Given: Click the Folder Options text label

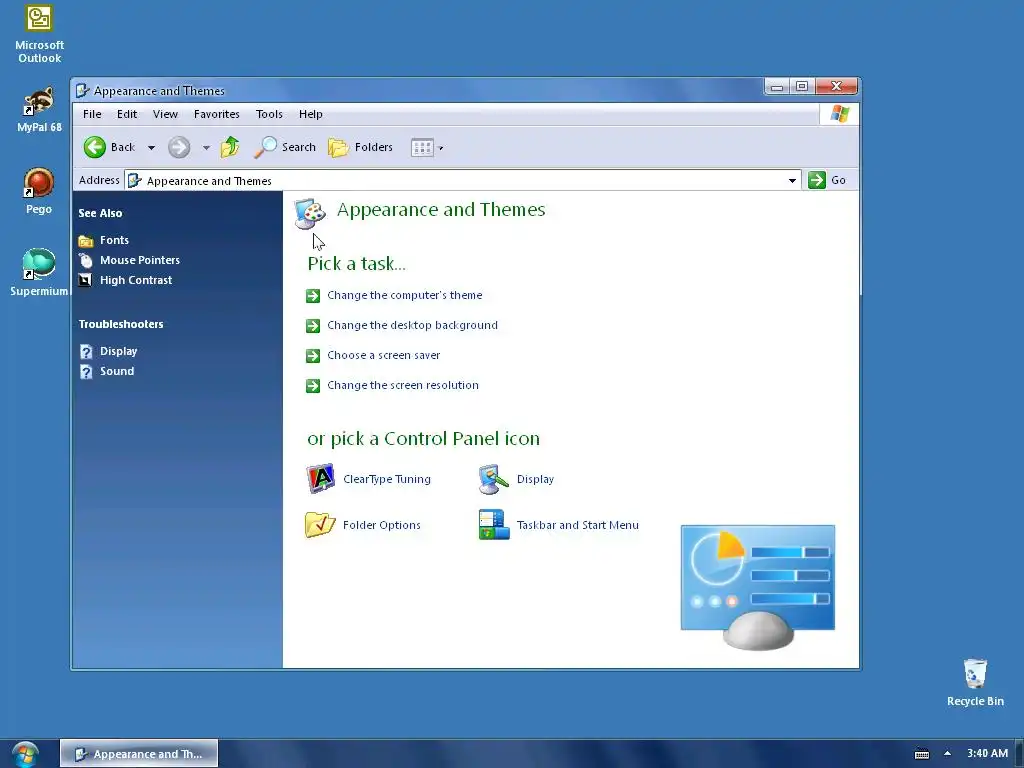Looking at the screenshot, I should tap(381, 525).
